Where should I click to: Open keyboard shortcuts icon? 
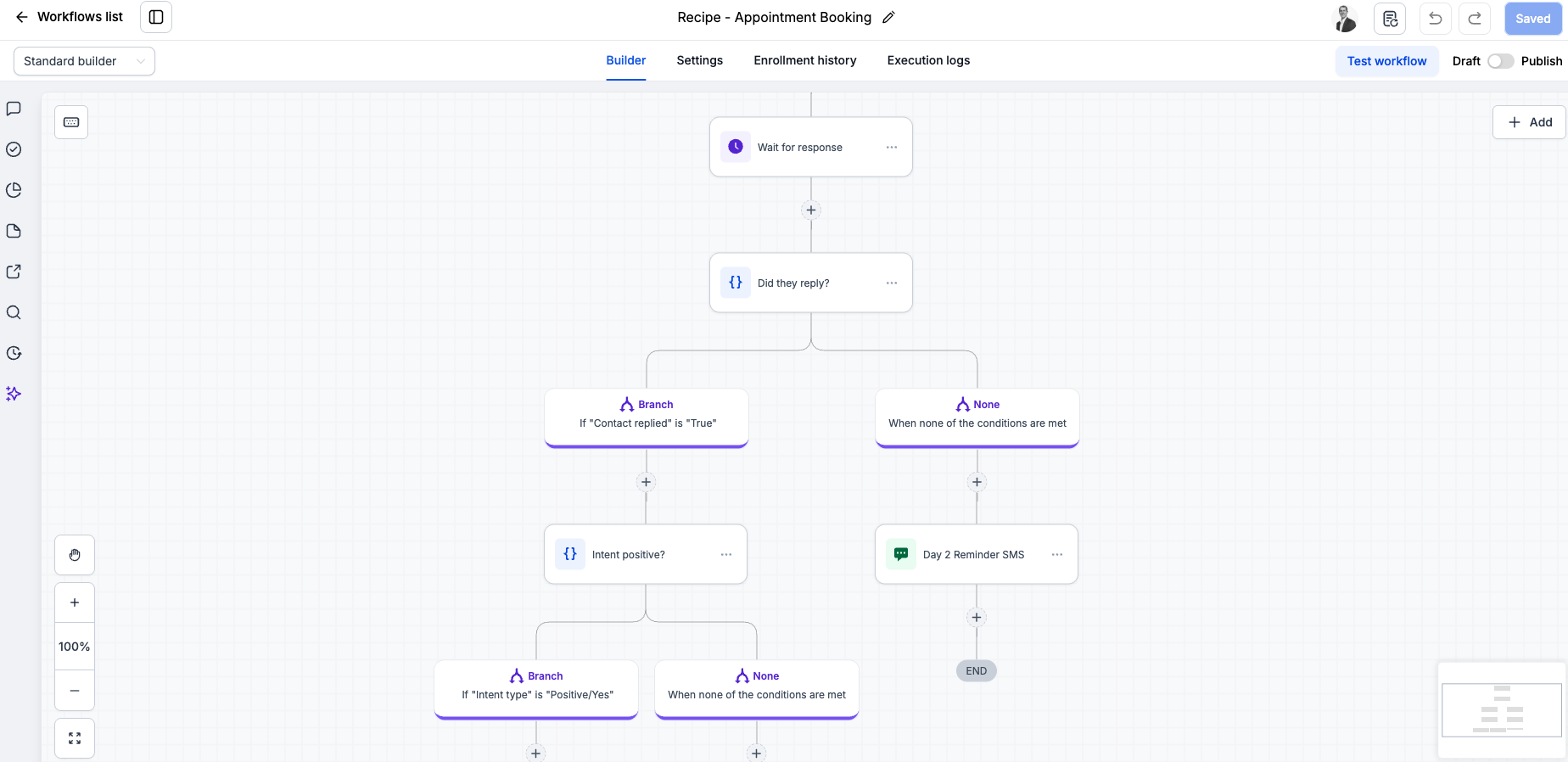coord(71,122)
